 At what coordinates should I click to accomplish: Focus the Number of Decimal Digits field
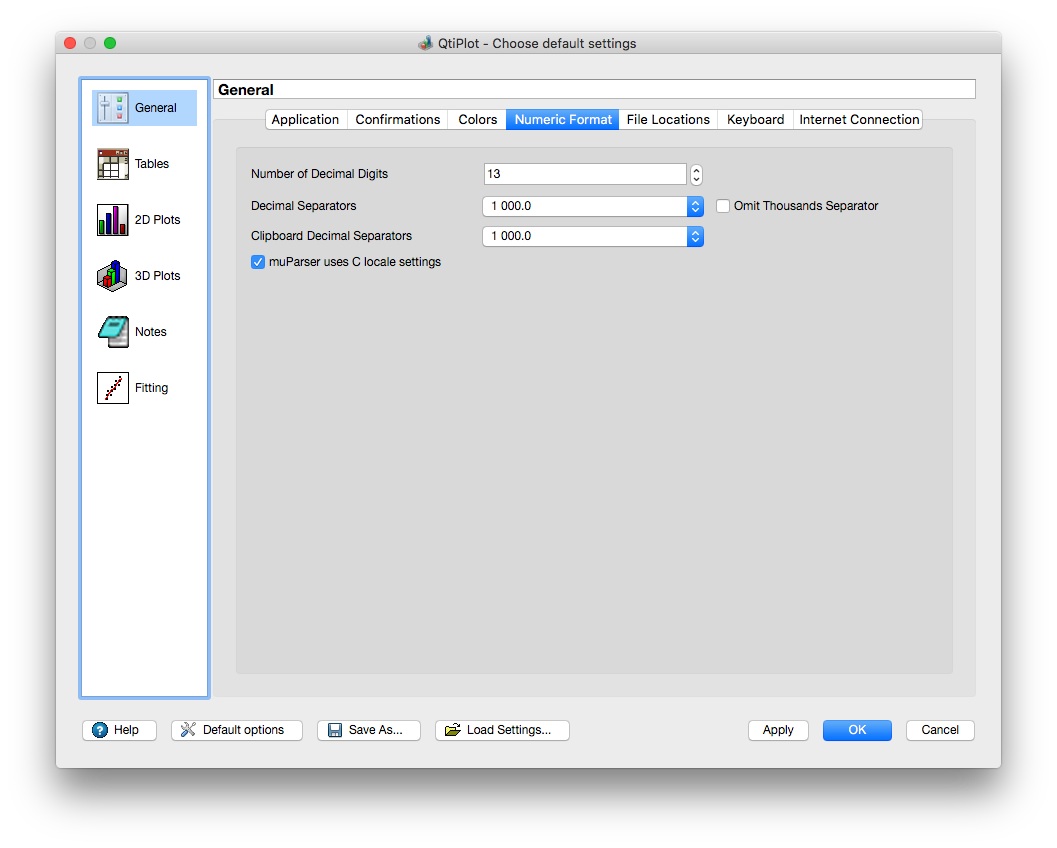[x=584, y=175]
